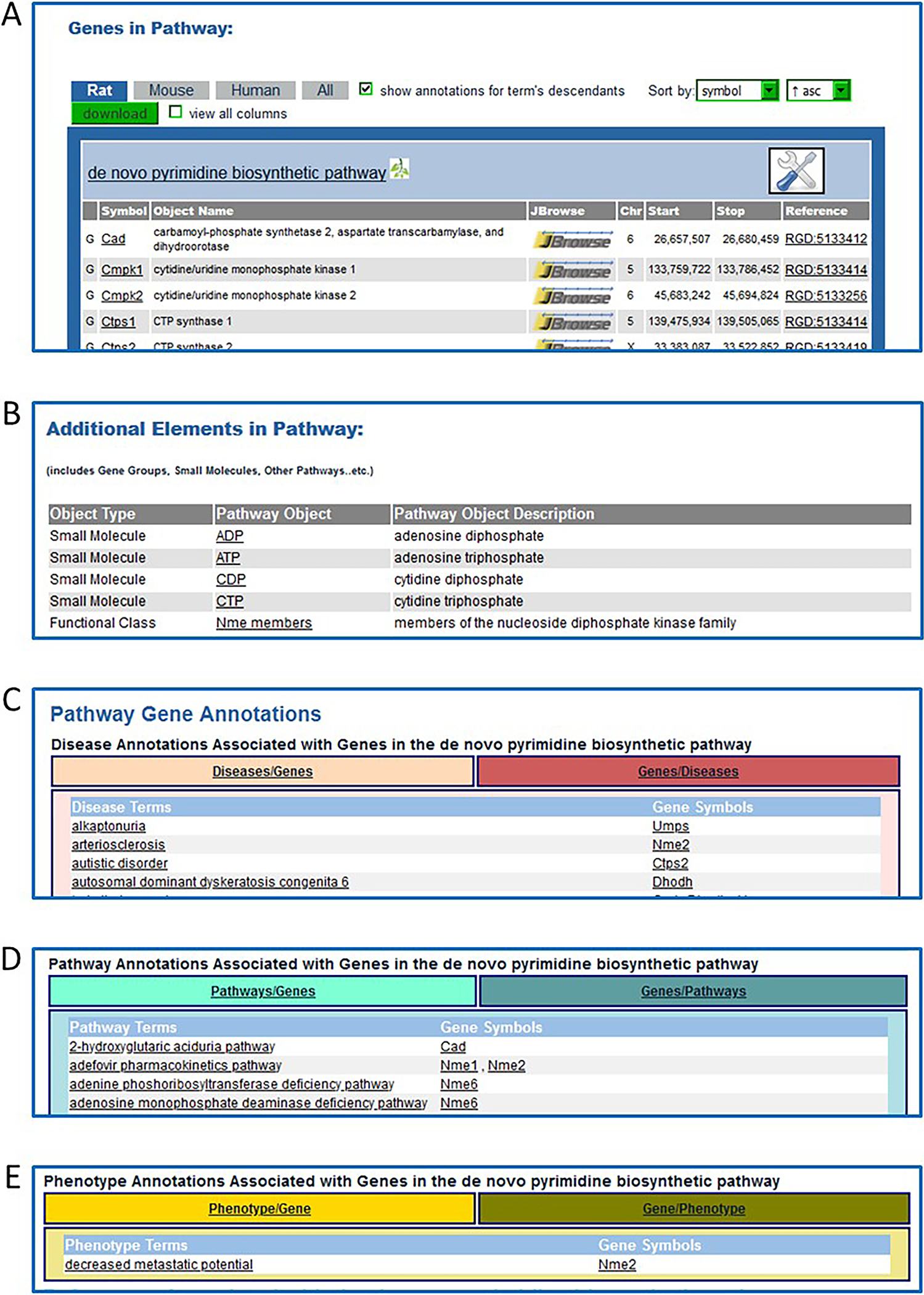Open Nme2 link in decreased metastatic potential row
924x1295 pixels.
(617, 1264)
